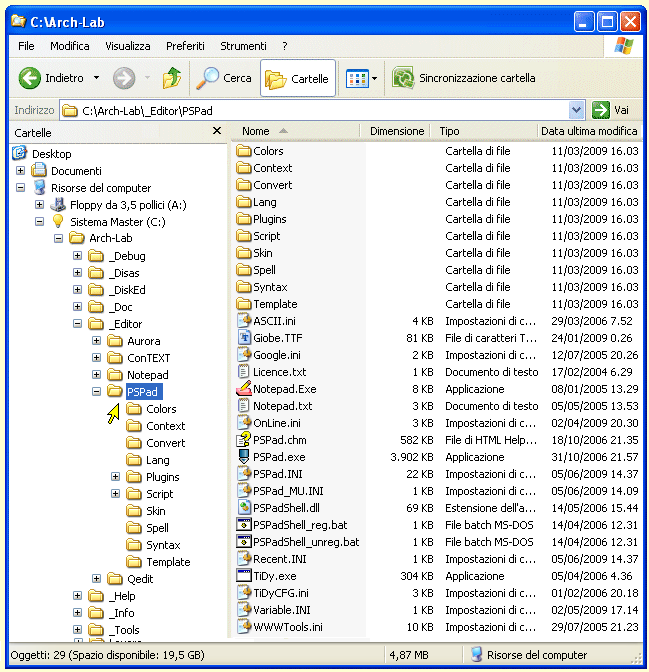Collapse the _Editor tree node

77,324
